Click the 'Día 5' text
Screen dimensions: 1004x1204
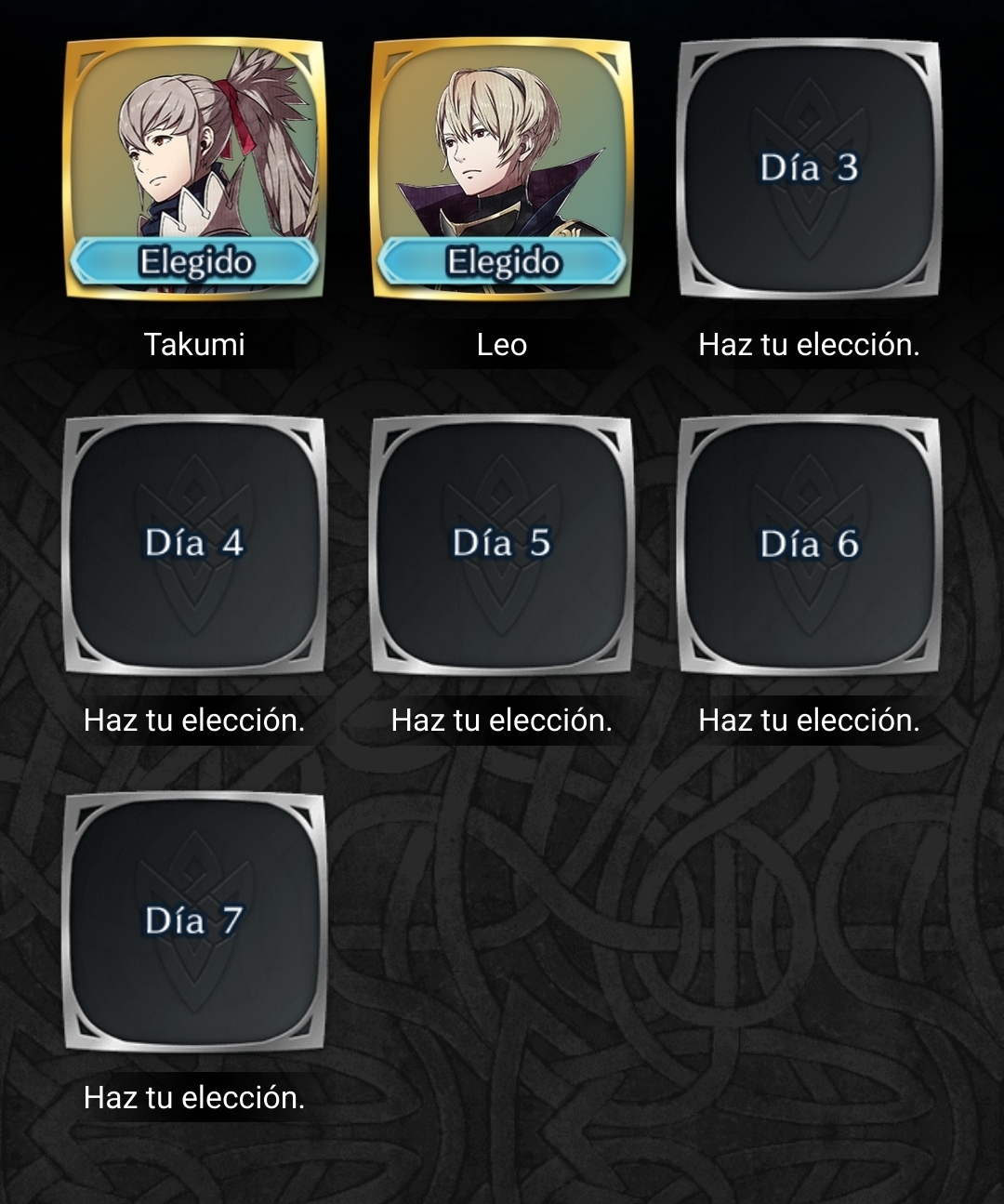(502, 543)
